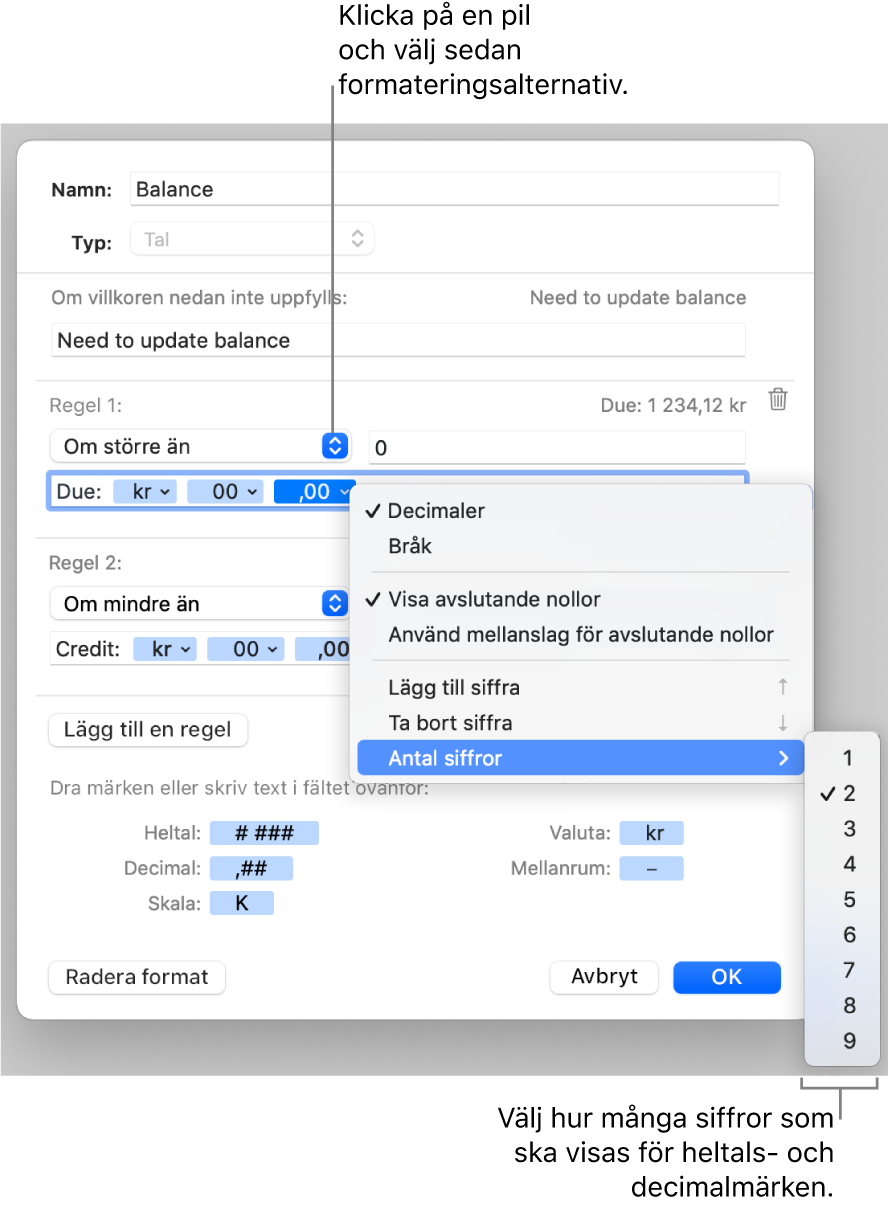The image size is (888, 1213).
Task: Toggle "Visa avslutande nollor" option
Action: click(494, 599)
